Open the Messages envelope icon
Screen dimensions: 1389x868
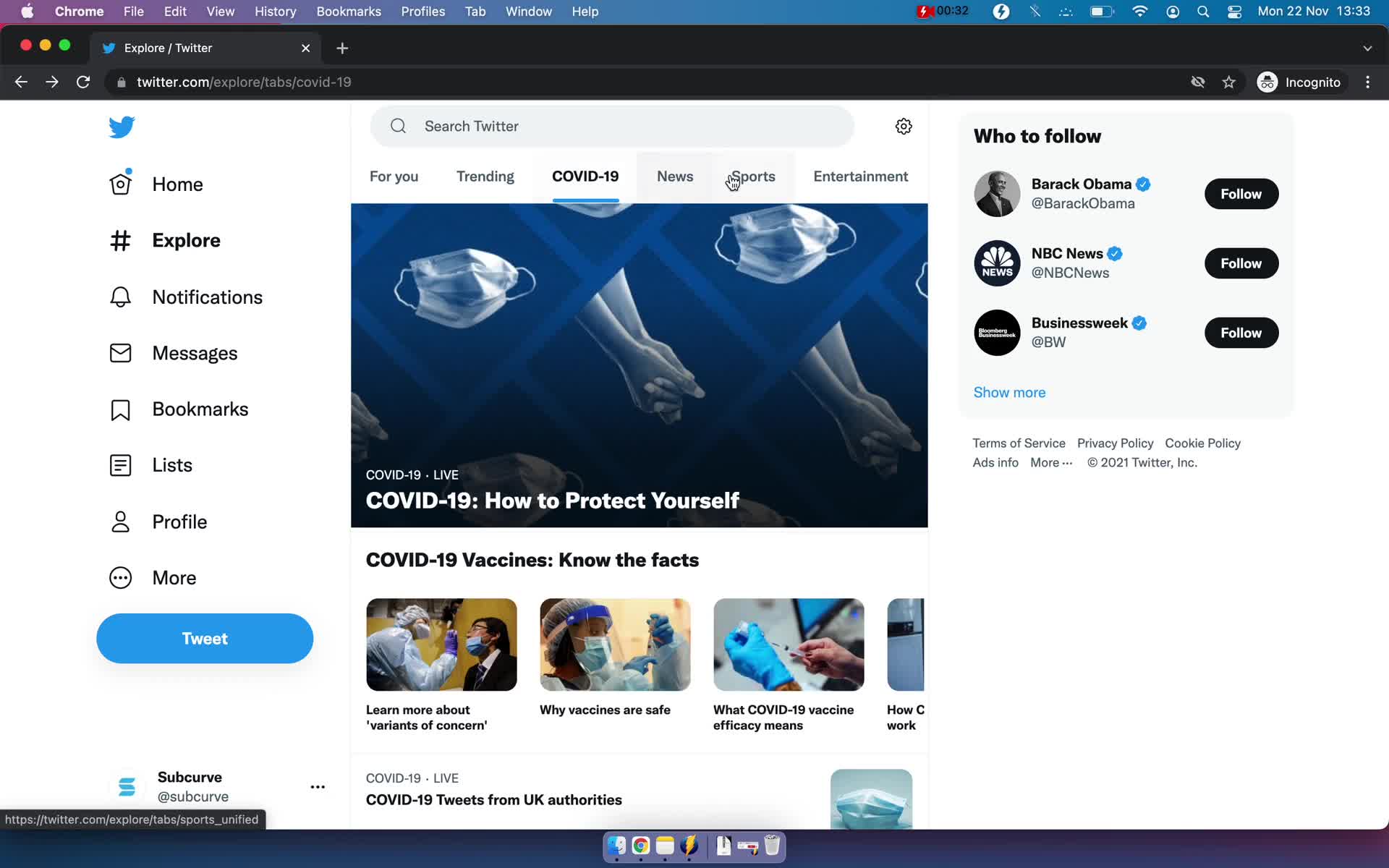[122, 352]
